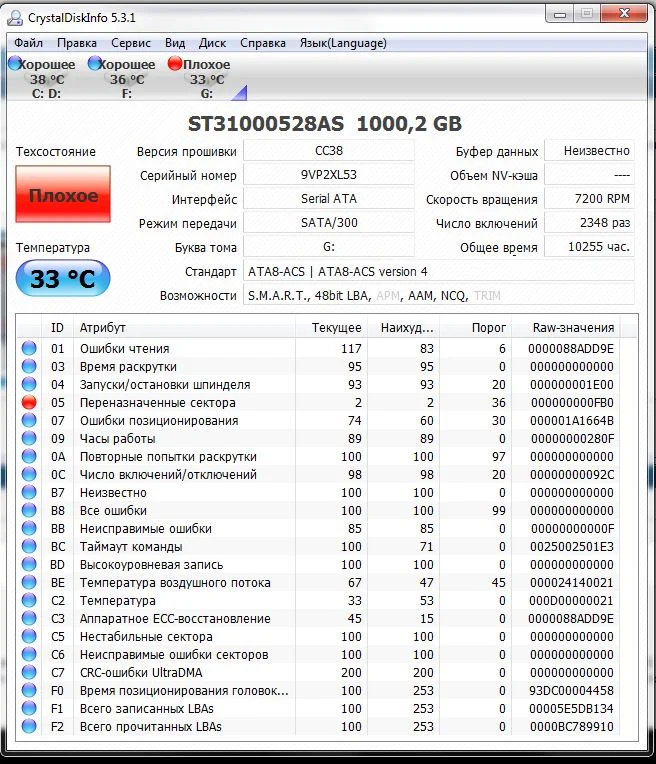Click raw value 0025002501E3
This screenshot has height=764, width=656.
572,547
